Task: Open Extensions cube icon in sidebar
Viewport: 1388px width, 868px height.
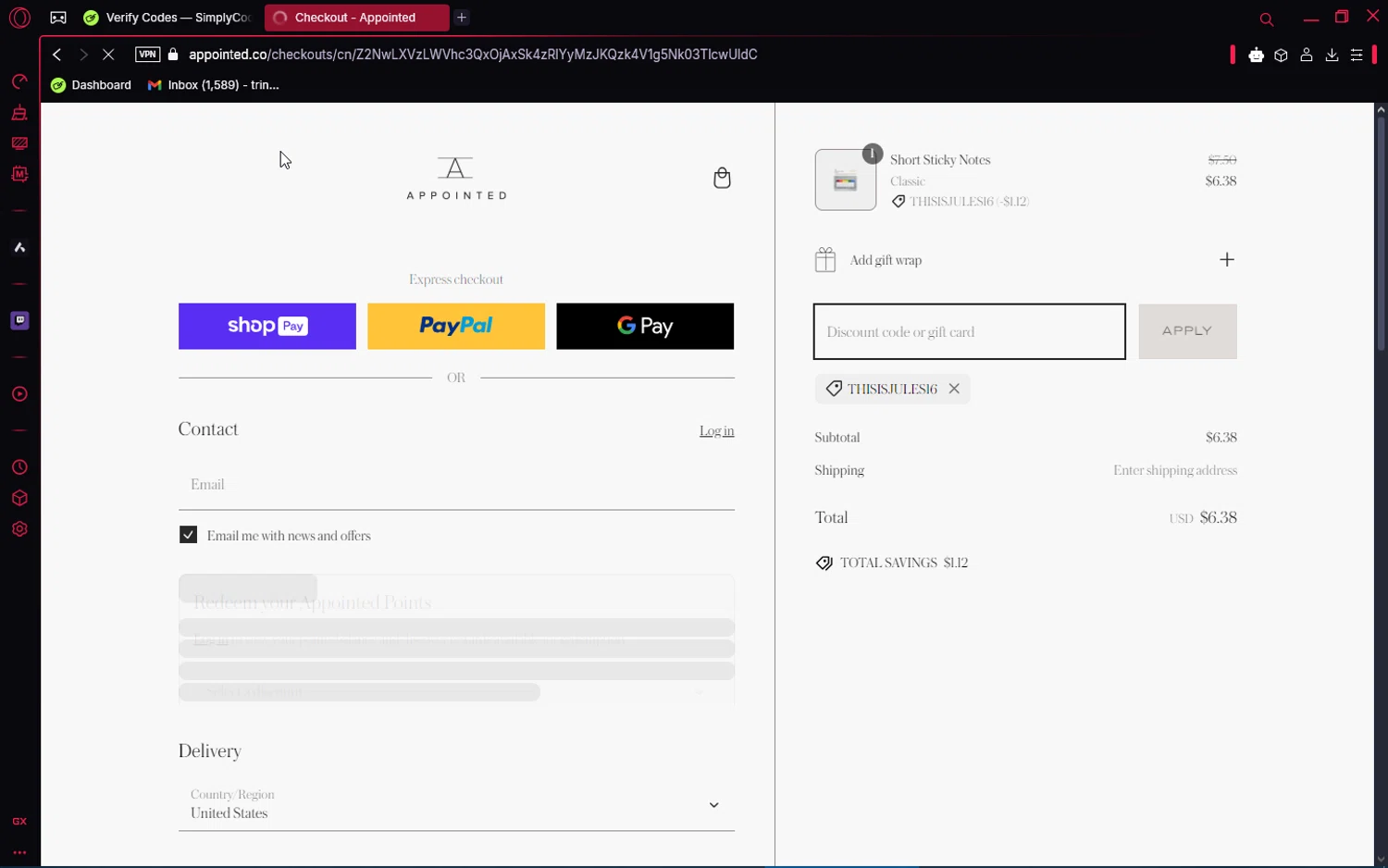Action: click(19, 498)
